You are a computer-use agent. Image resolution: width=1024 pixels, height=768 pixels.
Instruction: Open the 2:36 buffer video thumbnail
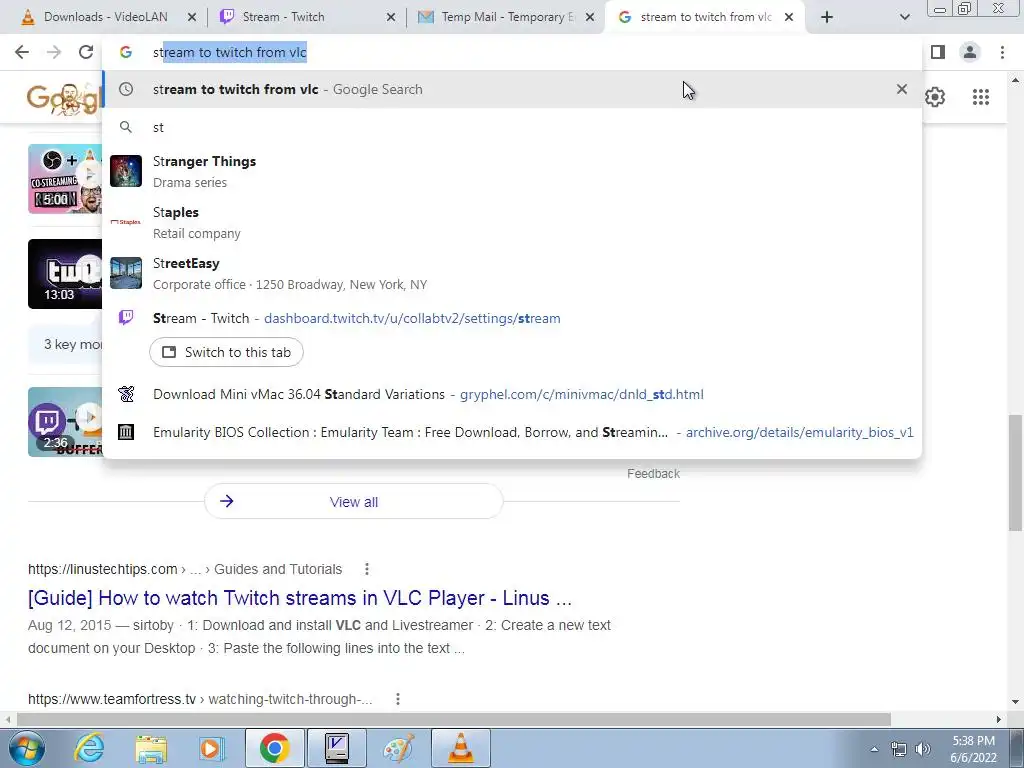(65, 422)
